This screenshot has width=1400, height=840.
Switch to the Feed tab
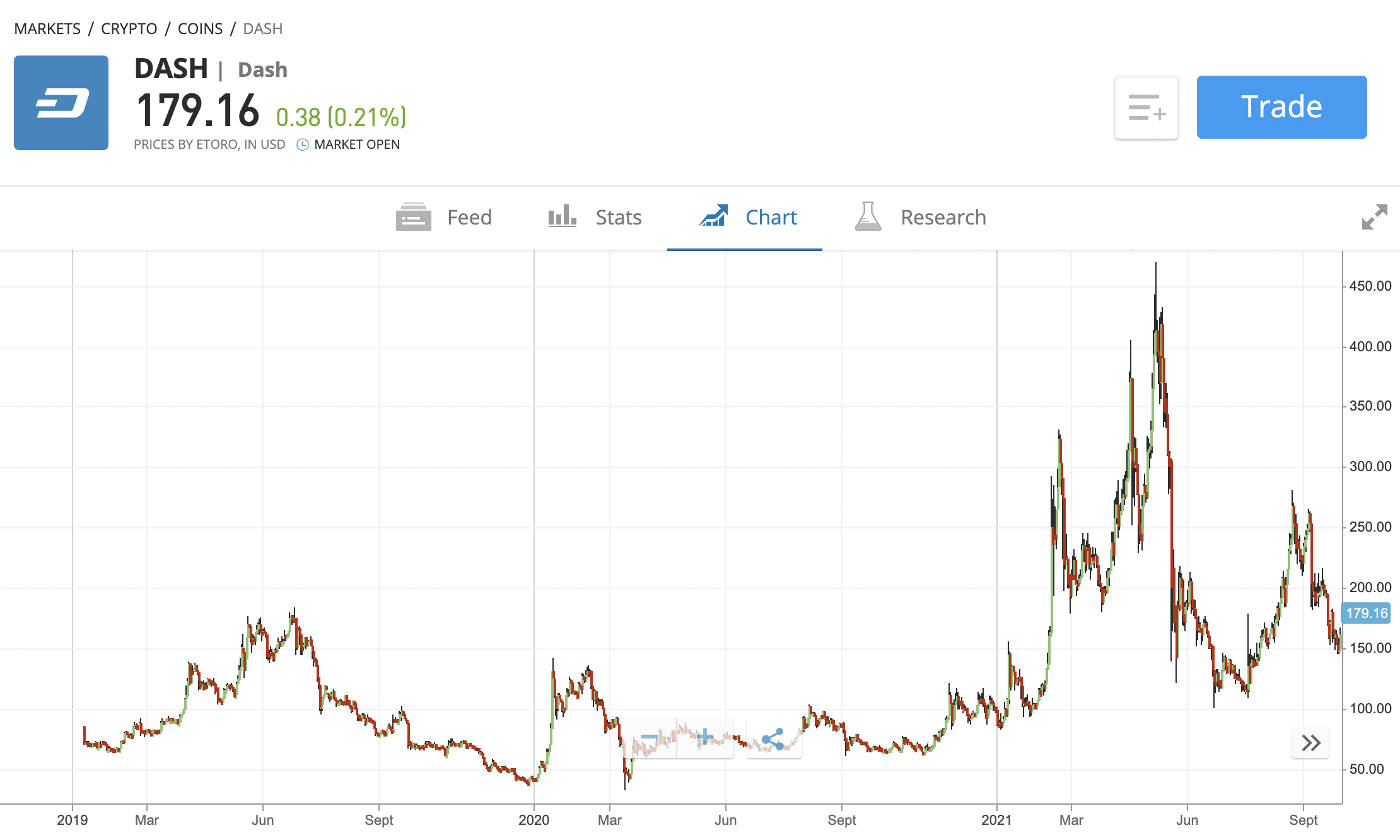point(444,218)
